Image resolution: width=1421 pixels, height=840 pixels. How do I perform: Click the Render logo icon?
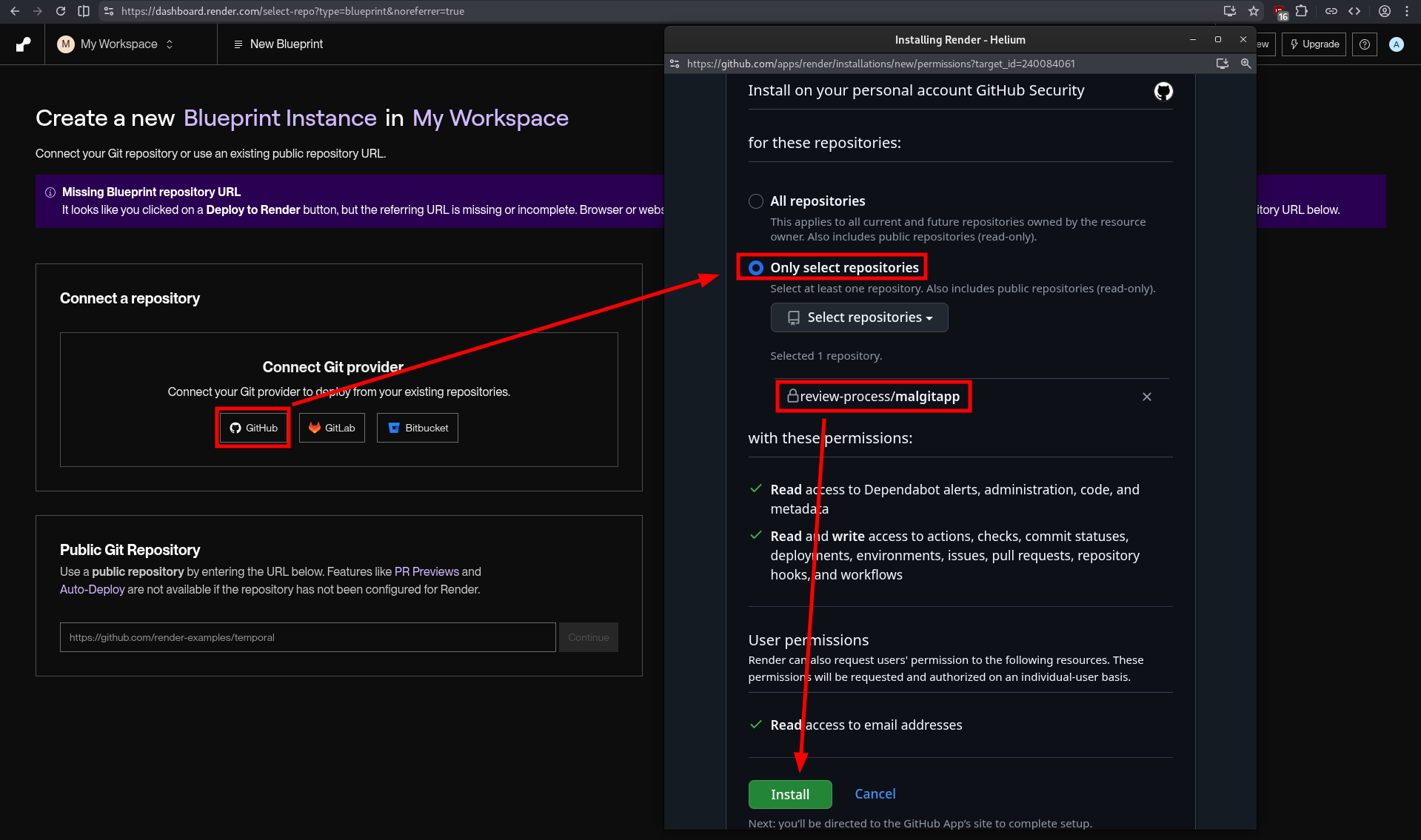(23, 44)
